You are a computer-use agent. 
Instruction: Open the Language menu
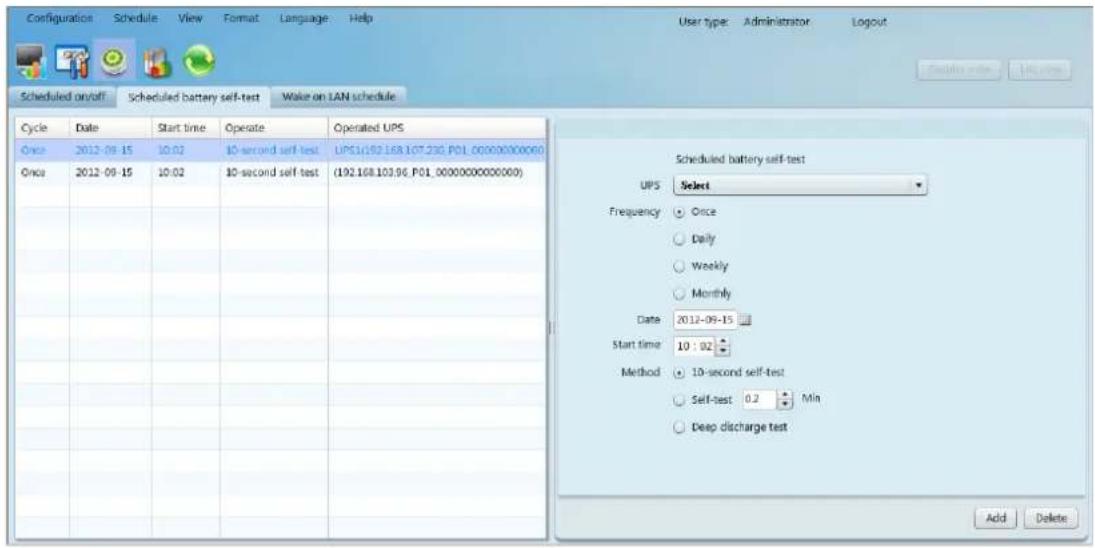click(303, 18)
